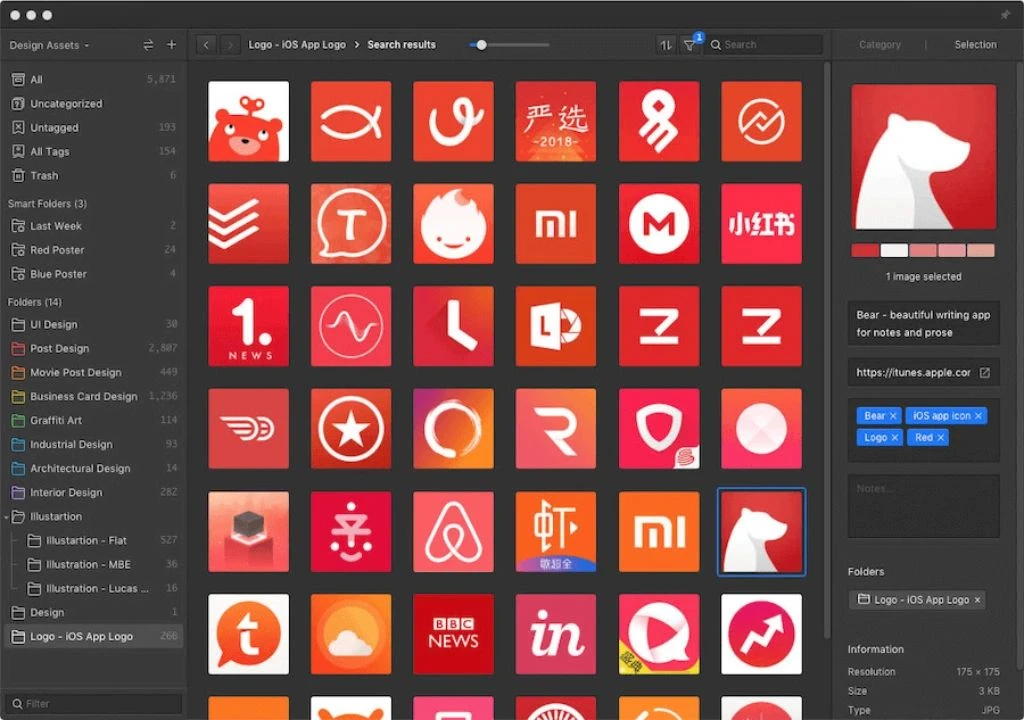Open the sort order icon
This screenshot has width=1024, height=720.
(666, 45)
